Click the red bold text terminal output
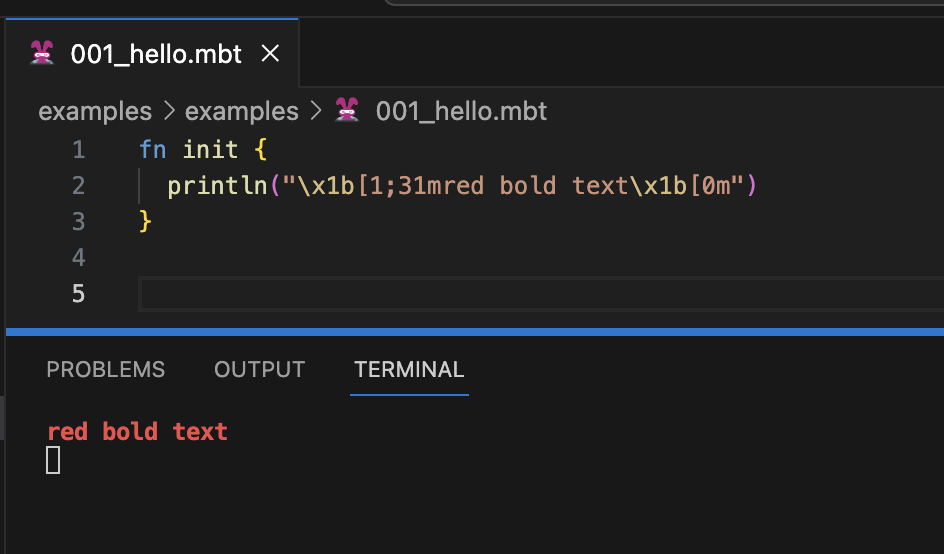 (137, 432)
